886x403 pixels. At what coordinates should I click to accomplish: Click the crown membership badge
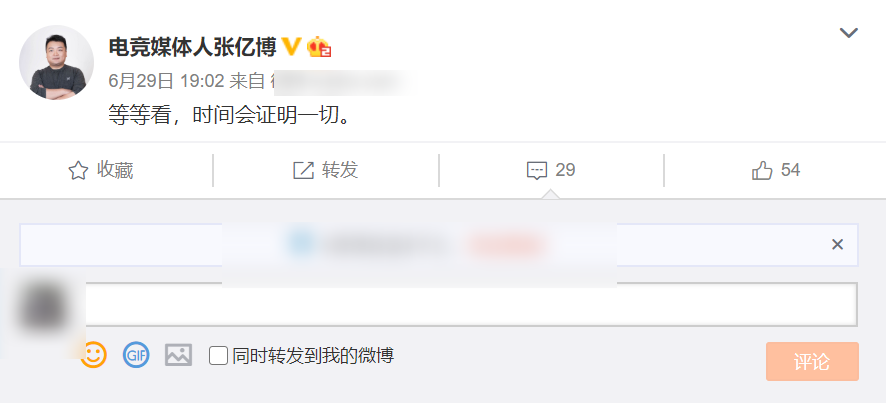coord(319,47)
